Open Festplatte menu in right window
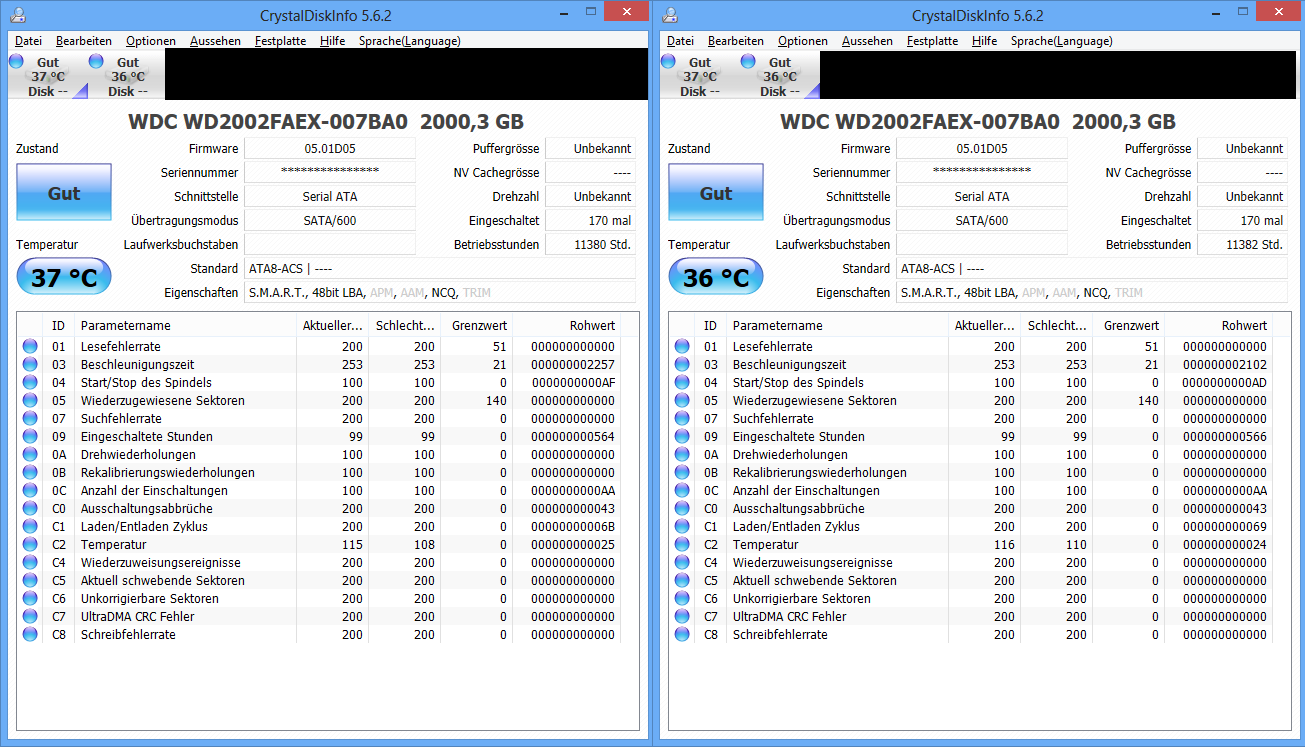Viewport: 1305px width, 747px height. point(932,41)
